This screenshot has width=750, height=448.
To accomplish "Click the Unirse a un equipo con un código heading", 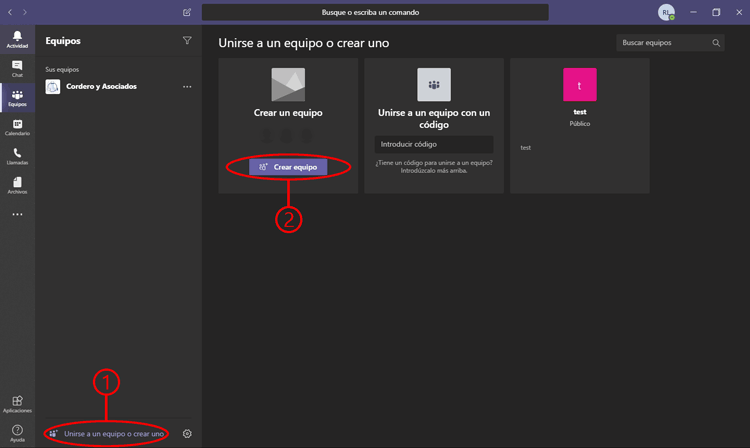I will coord(434,119).
